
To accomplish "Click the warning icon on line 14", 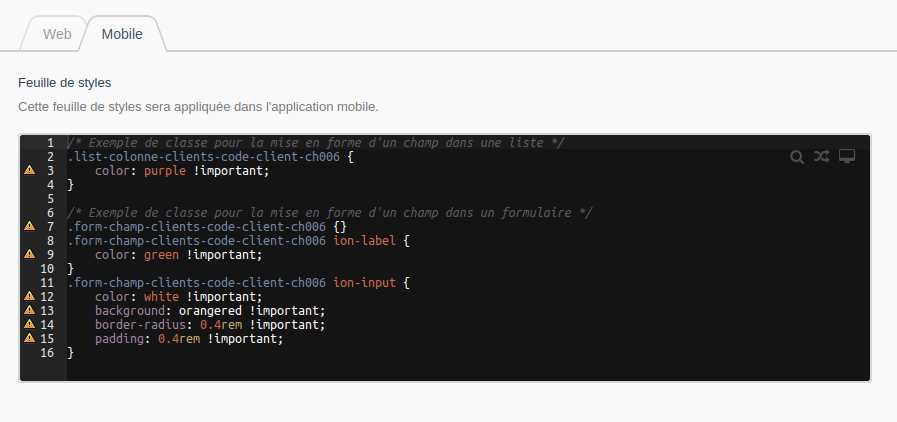I will tap(30, 325).
